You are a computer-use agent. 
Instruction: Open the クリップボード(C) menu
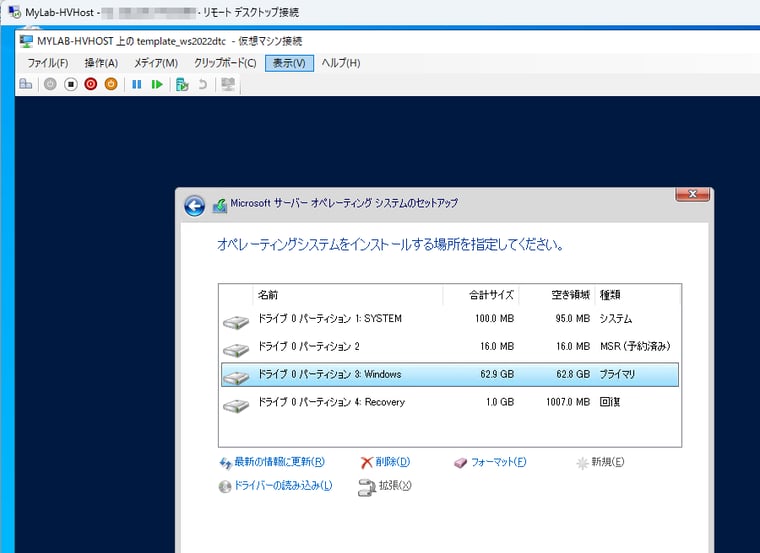[x=225, y=63]
